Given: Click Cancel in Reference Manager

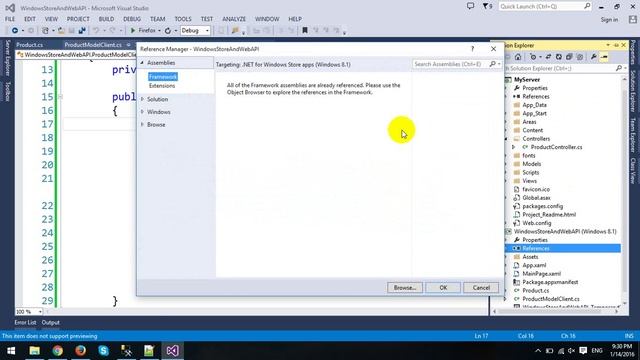Looking at the screenshot, I should click(481, 288).
